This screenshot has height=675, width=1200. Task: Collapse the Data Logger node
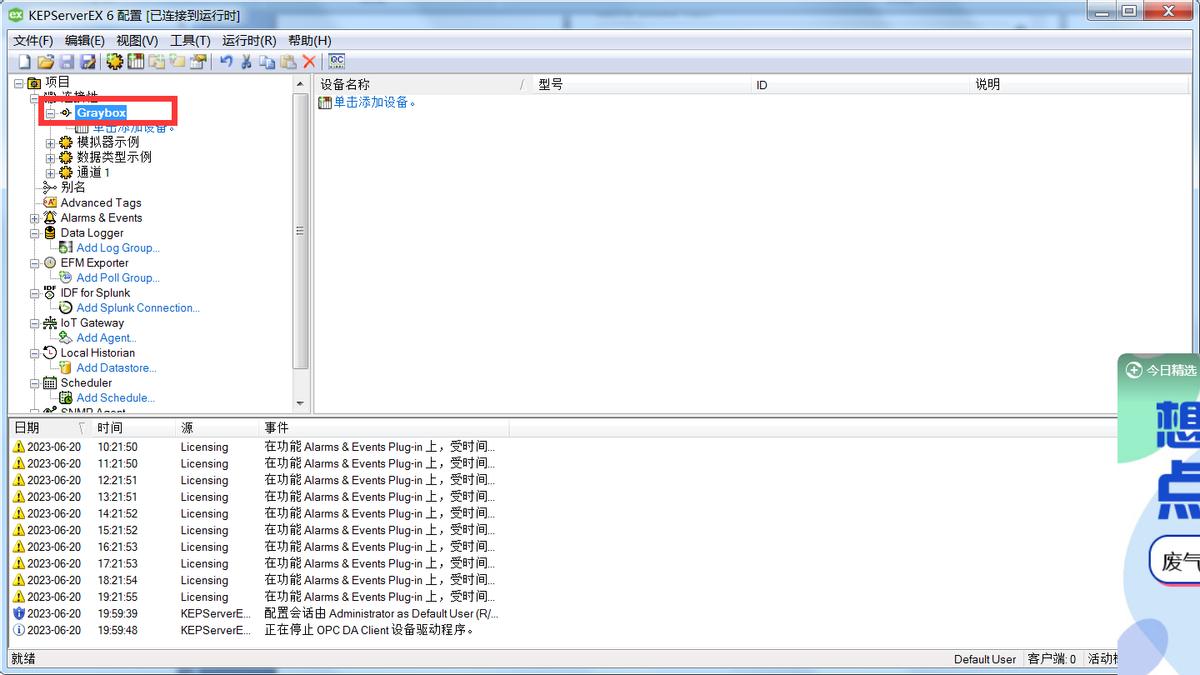pos(34,232)
